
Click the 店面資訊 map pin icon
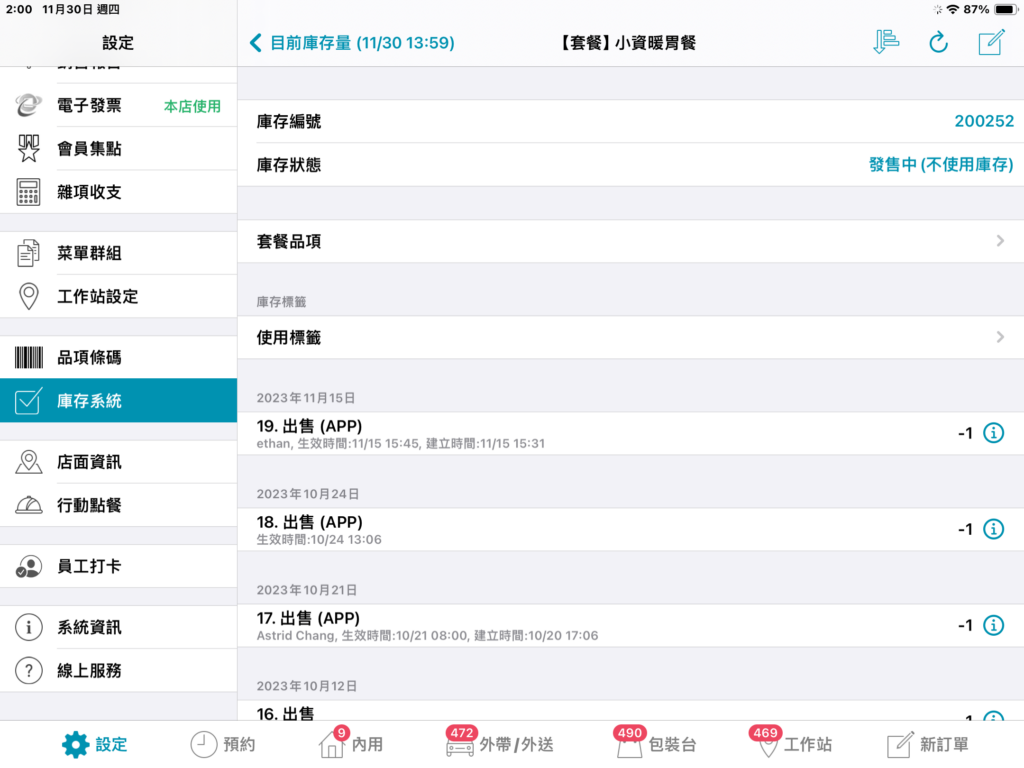[x=29, y=462]
